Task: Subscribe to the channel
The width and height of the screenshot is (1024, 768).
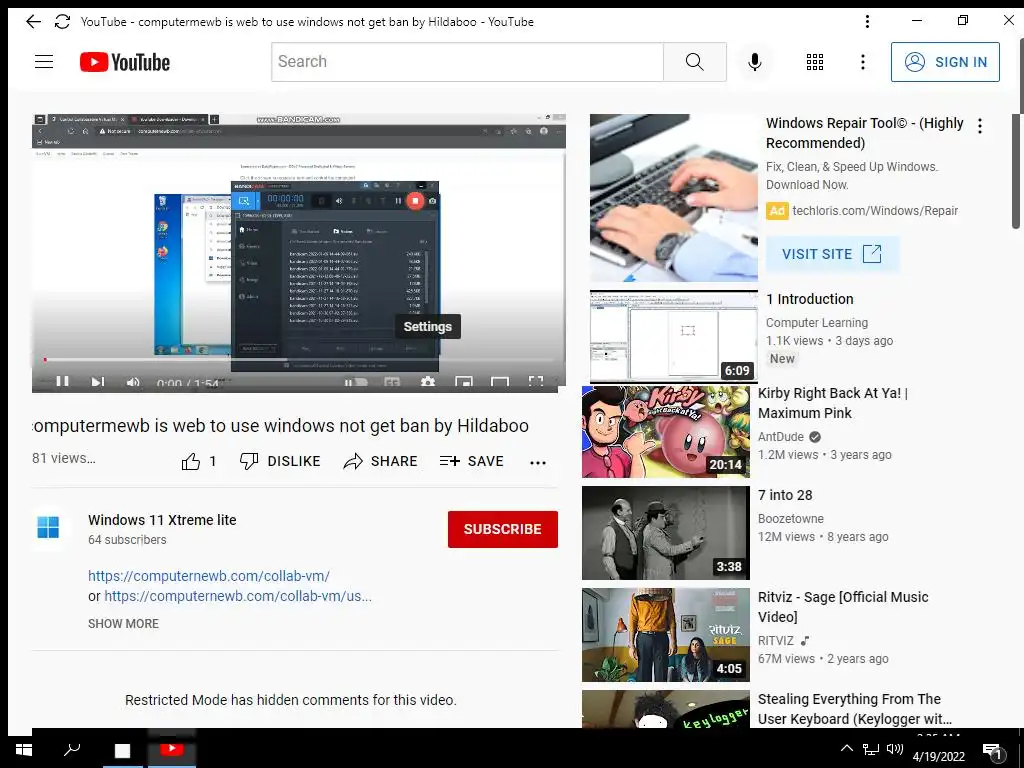Action: (502, 529)
